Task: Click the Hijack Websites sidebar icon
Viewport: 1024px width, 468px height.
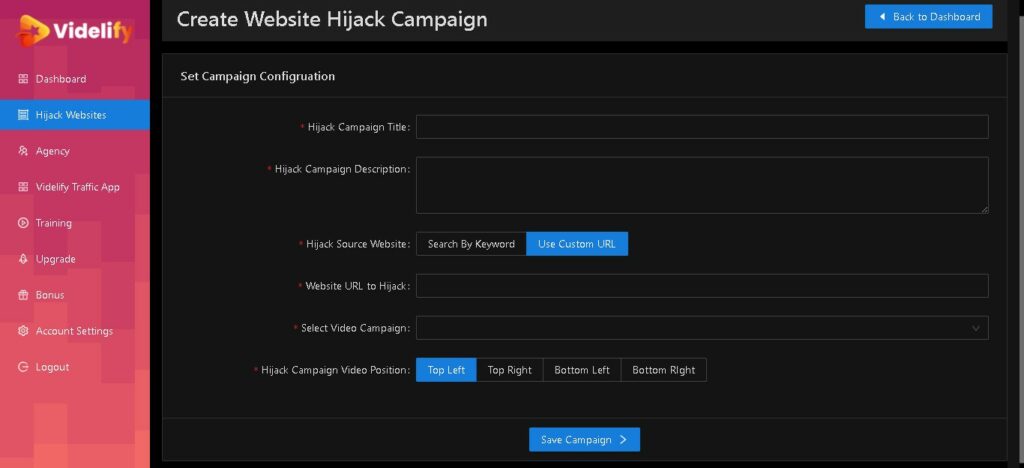Action: click(x=24, y=115)
